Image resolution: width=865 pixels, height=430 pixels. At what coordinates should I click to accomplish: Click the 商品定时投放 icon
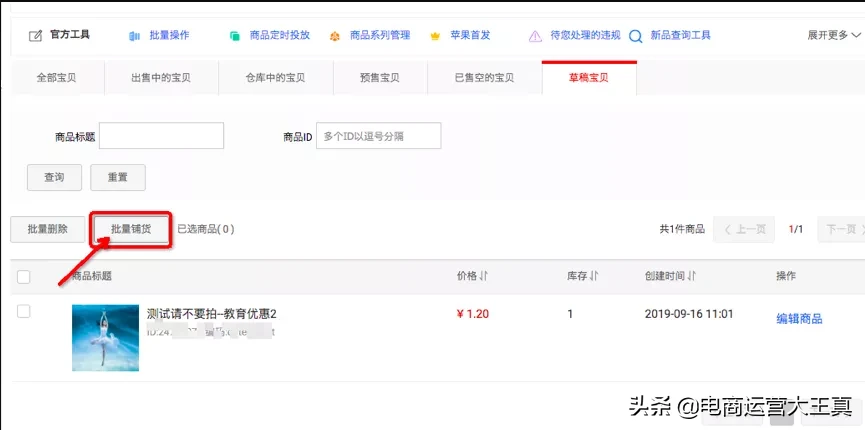click(x=235, y=36)
